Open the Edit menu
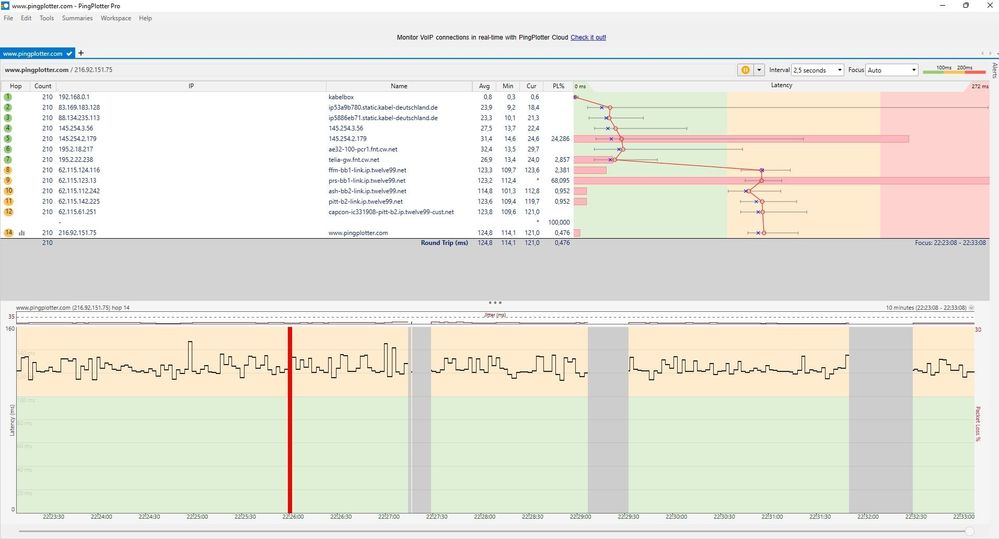This screenshot has height=539, width=999. 26,18
